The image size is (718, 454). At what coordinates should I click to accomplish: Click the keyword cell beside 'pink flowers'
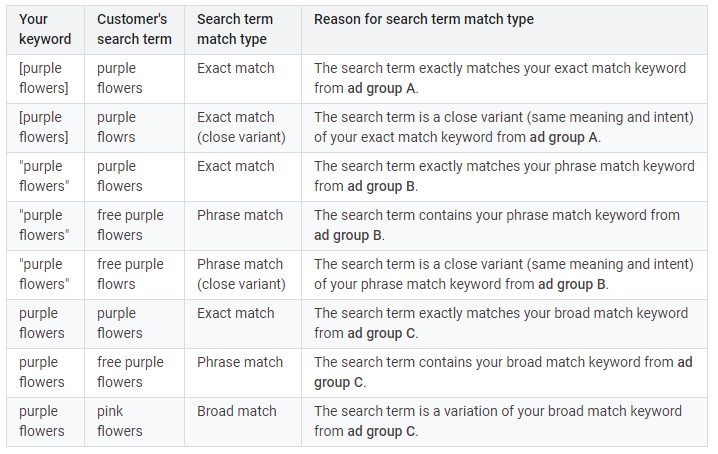tap(42, 421)
